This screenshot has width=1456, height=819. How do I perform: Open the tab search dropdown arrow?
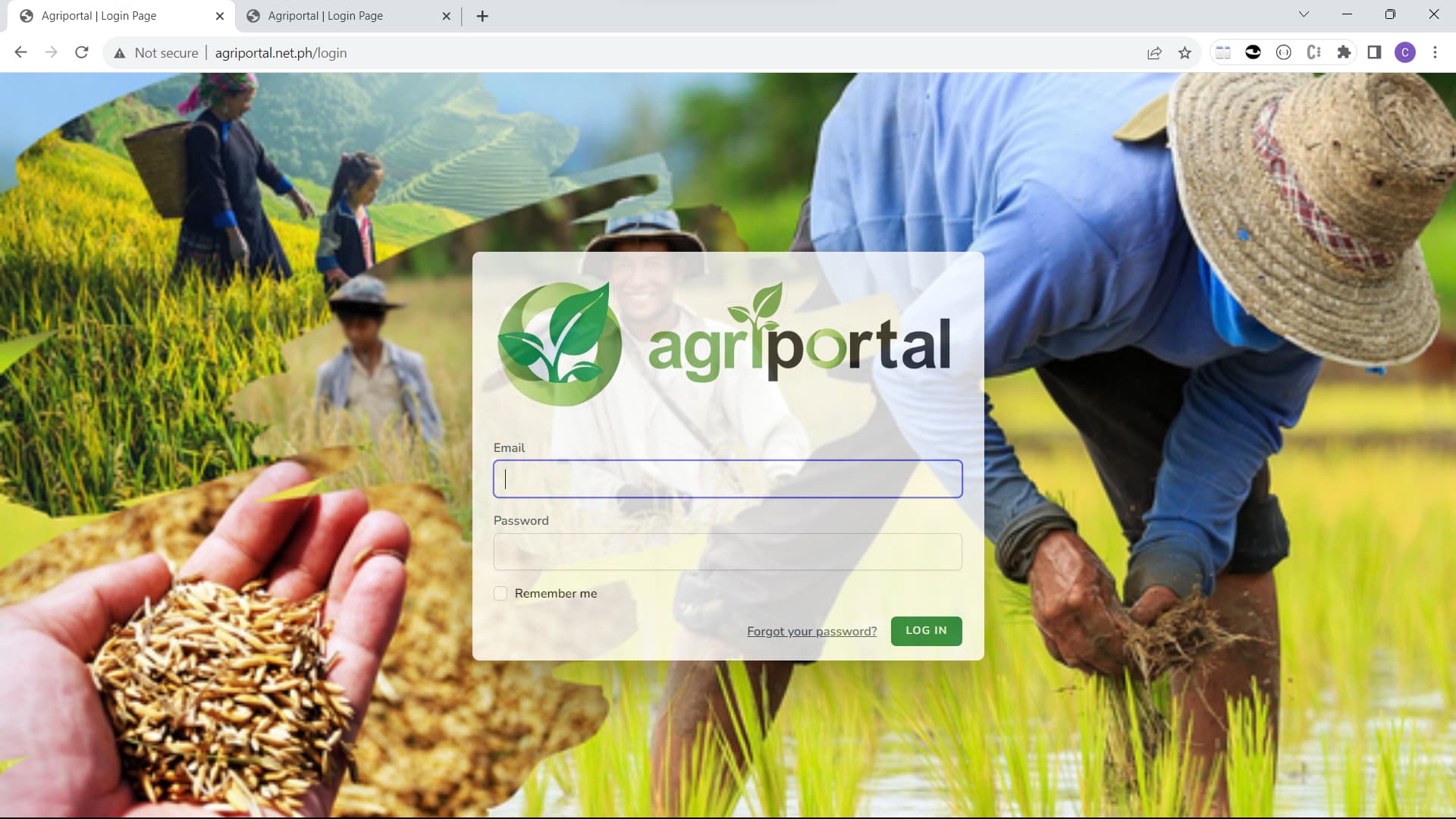(1304, 14)
